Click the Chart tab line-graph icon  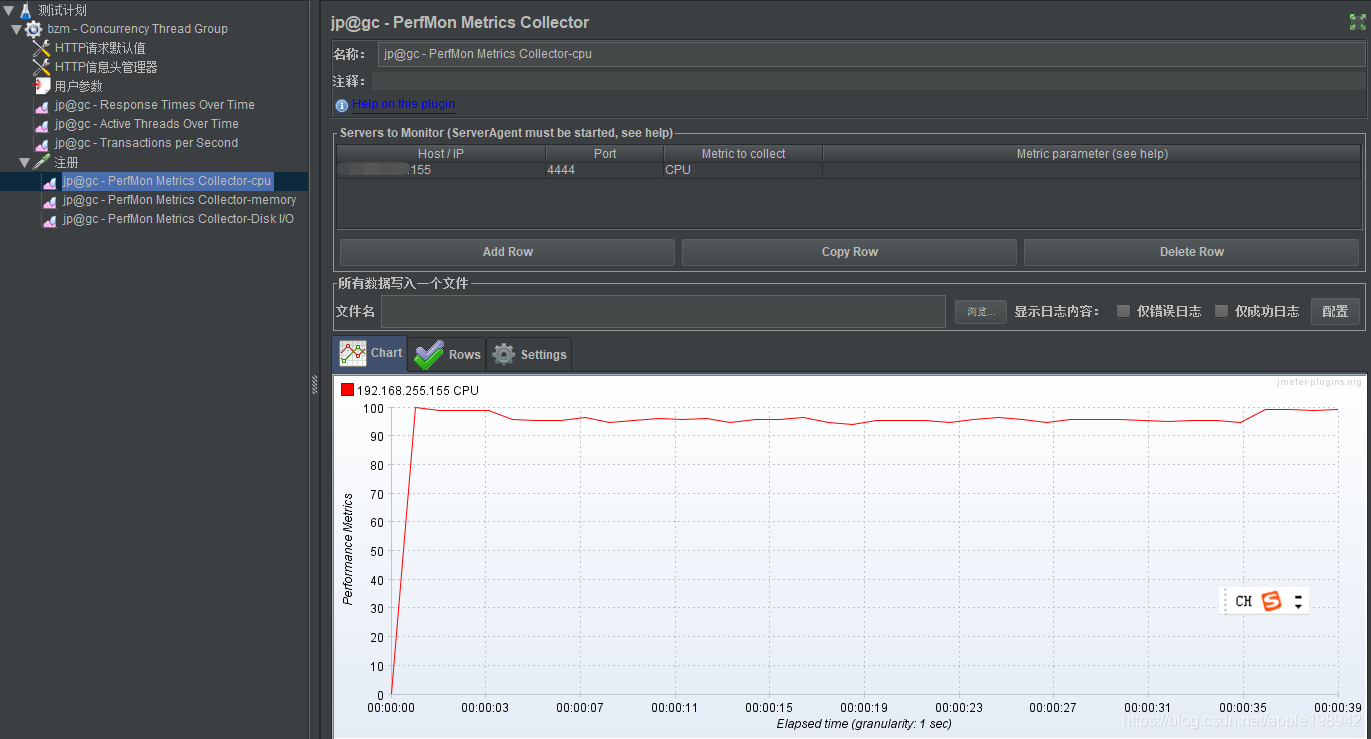pos(353,353)
